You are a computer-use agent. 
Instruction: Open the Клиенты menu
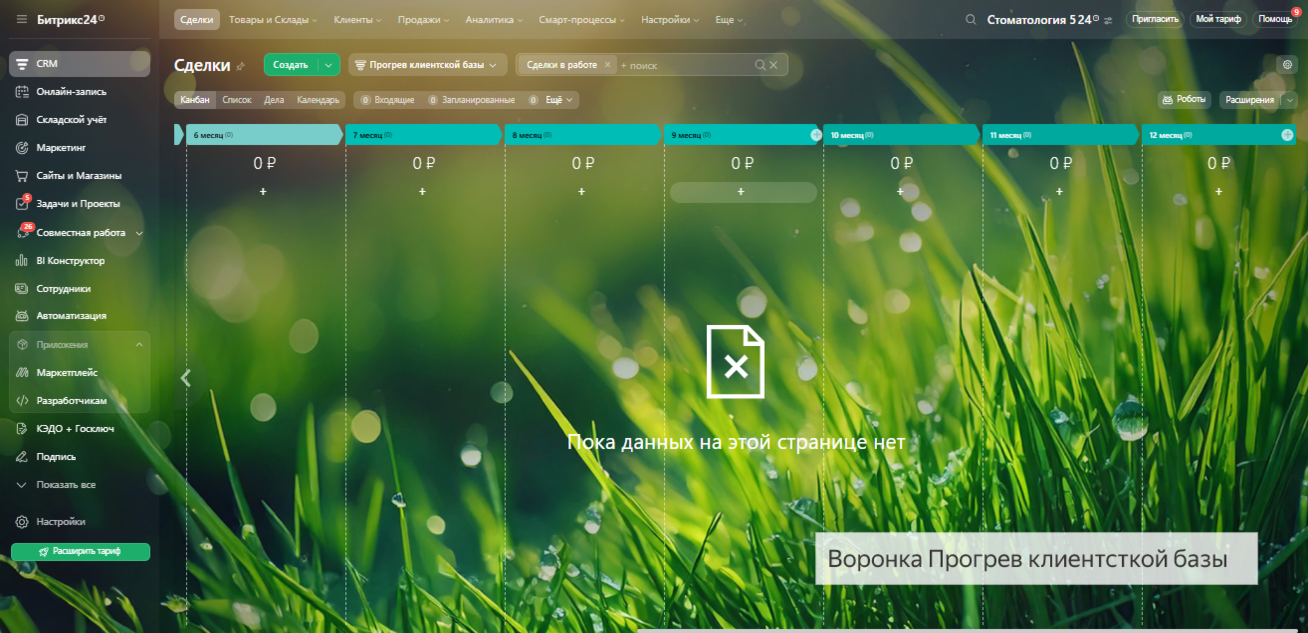(358, 20)
